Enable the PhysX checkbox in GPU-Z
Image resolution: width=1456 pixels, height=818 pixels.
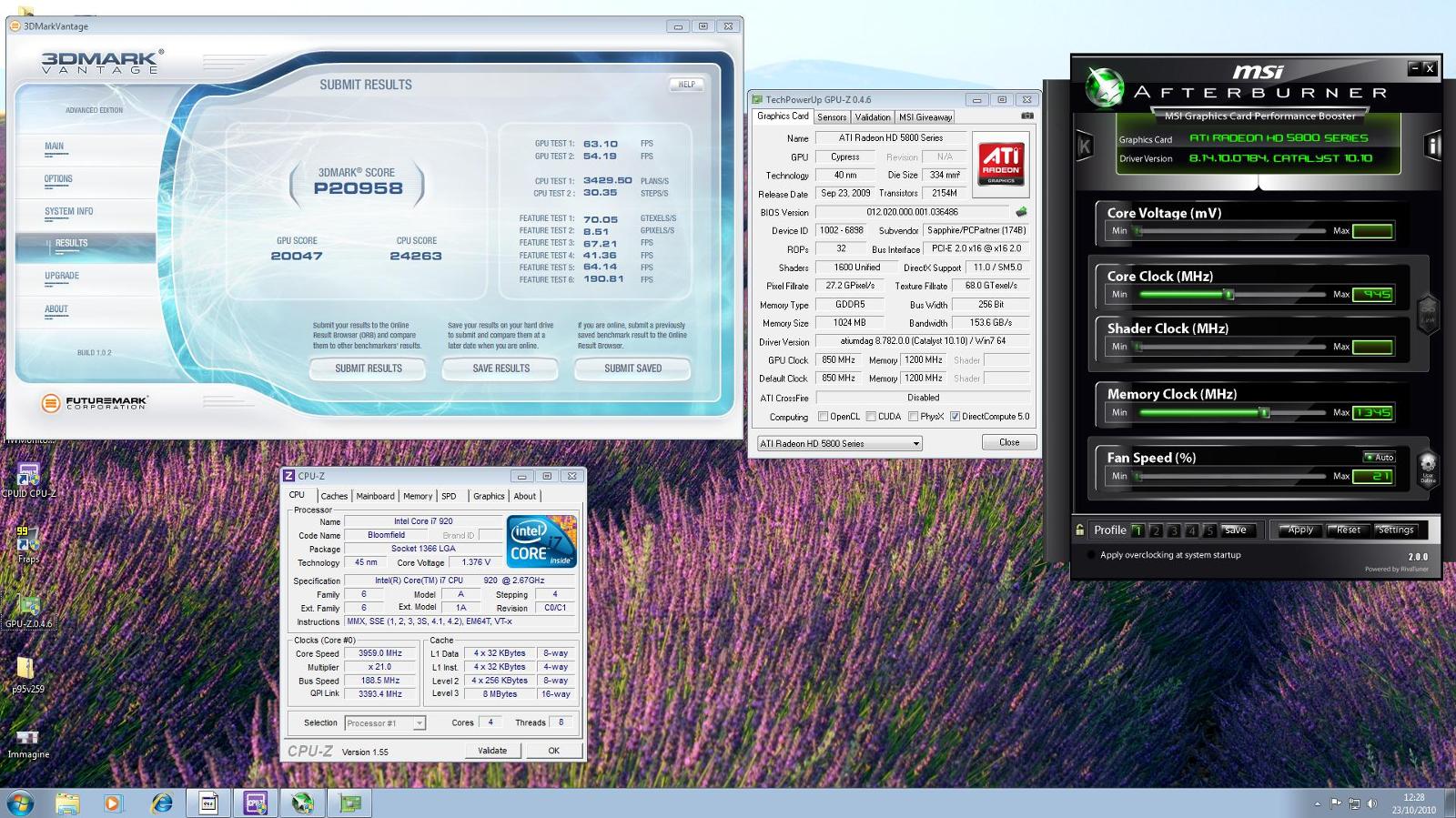pyautogui.click(x=913, y=417)
